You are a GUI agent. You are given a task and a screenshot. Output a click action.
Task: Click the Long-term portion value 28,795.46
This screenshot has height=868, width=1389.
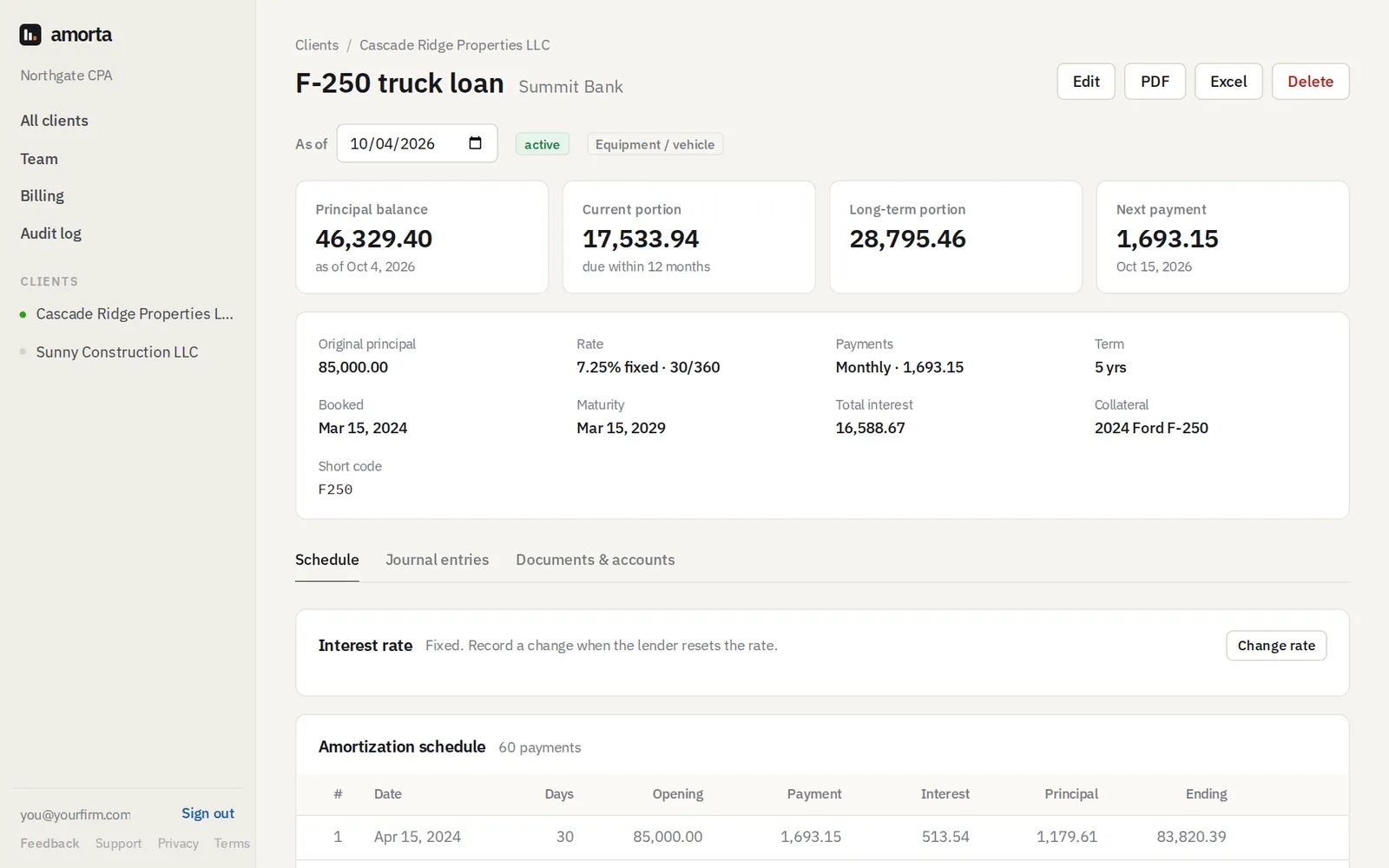point(907,239)
